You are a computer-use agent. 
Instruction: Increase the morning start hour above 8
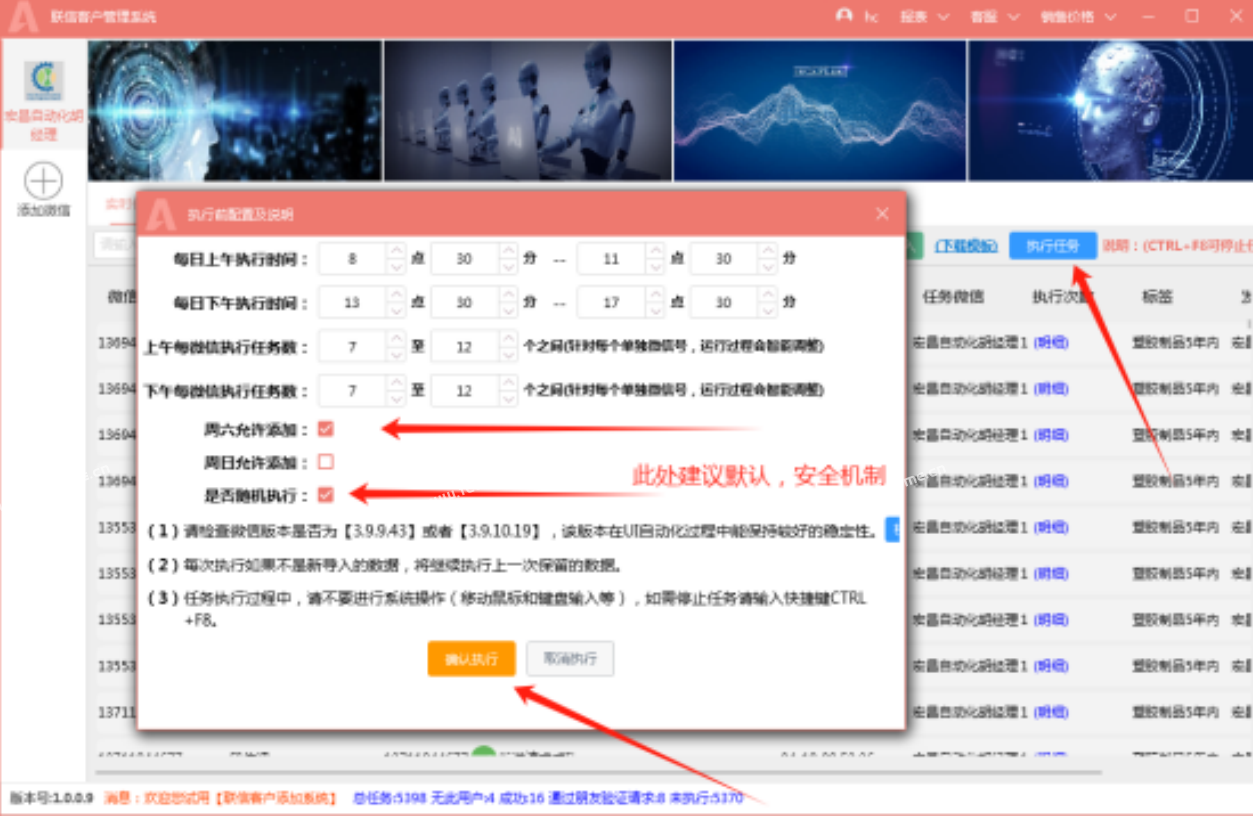(x=396, y=251)
